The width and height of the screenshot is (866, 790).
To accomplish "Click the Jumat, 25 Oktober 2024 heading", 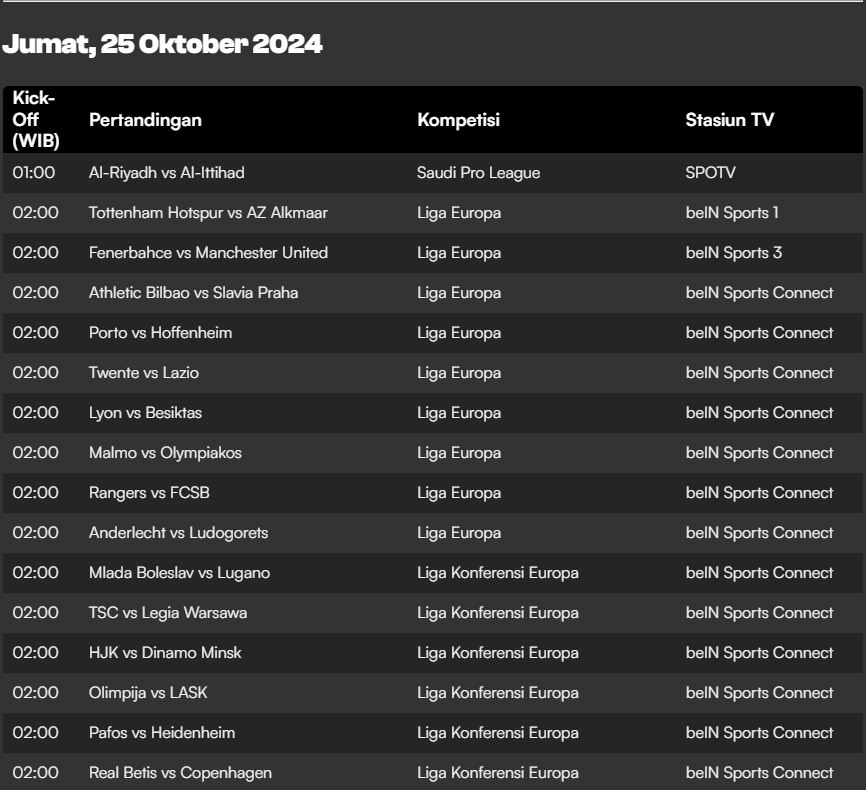I will [162, 44].
